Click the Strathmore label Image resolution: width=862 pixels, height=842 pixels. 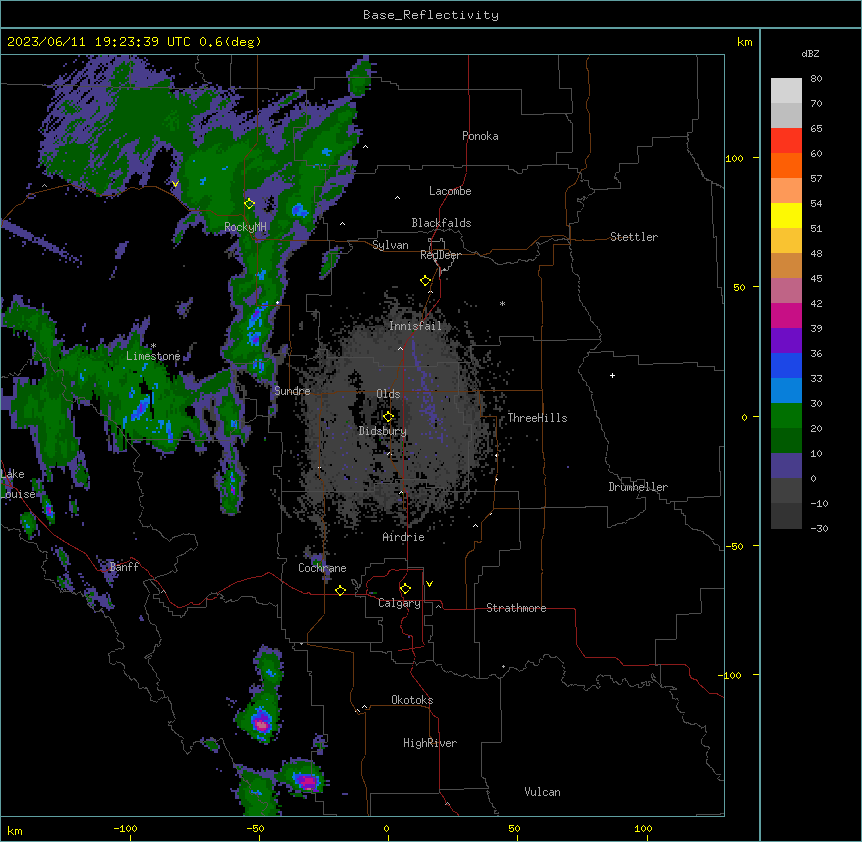[x=516, y=608]
